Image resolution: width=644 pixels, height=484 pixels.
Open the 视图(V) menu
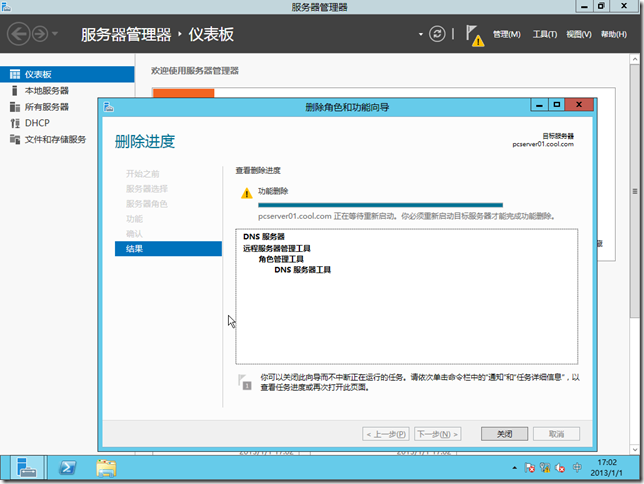pos(579,34)
